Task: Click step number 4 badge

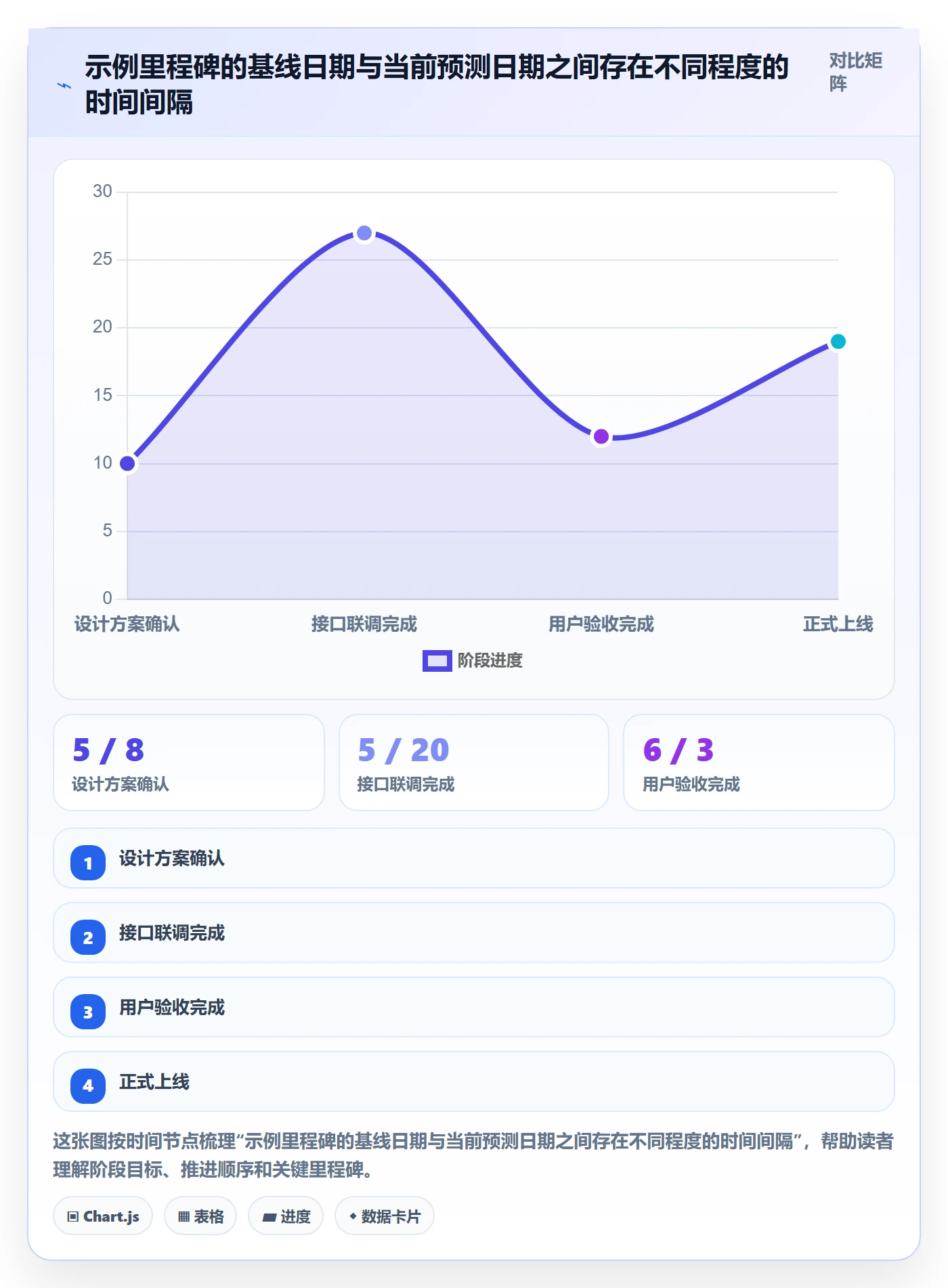Action: click(x=88, y=1086)
